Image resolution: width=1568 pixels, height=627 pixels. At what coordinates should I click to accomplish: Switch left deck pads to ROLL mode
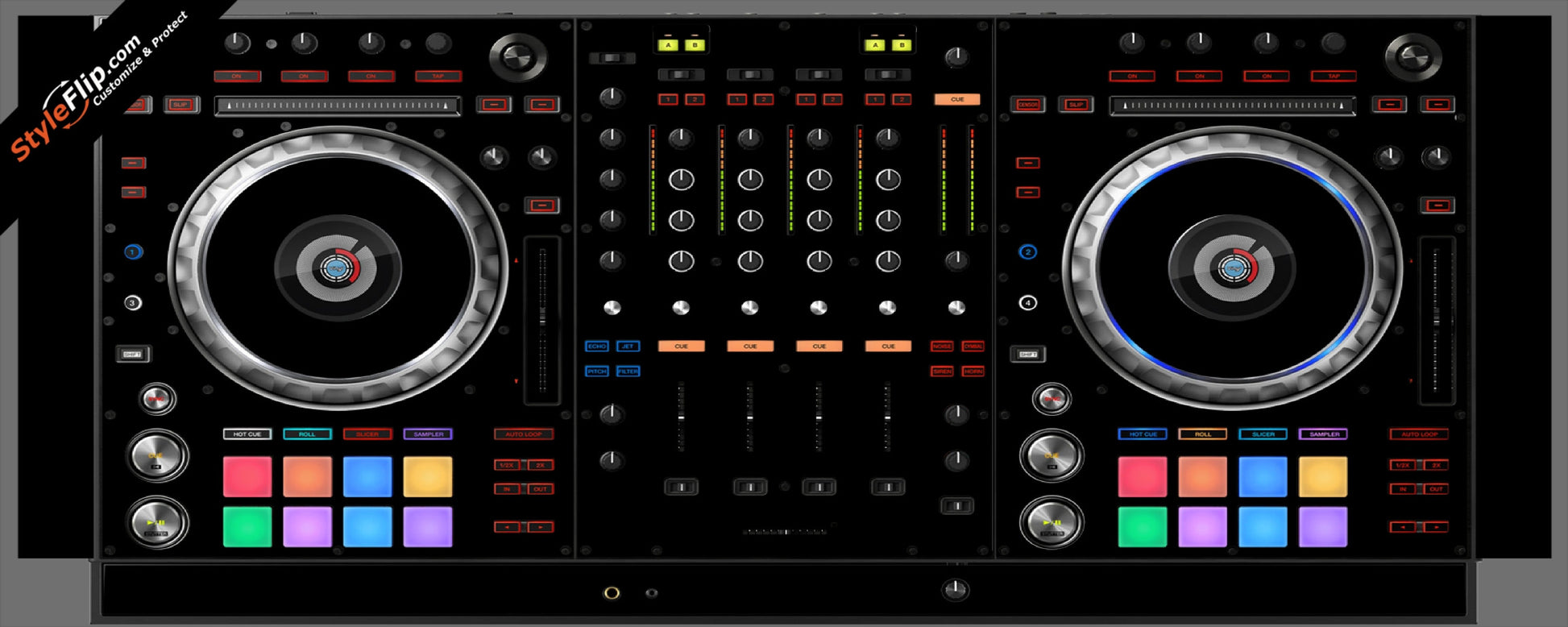tap(307, 434)
